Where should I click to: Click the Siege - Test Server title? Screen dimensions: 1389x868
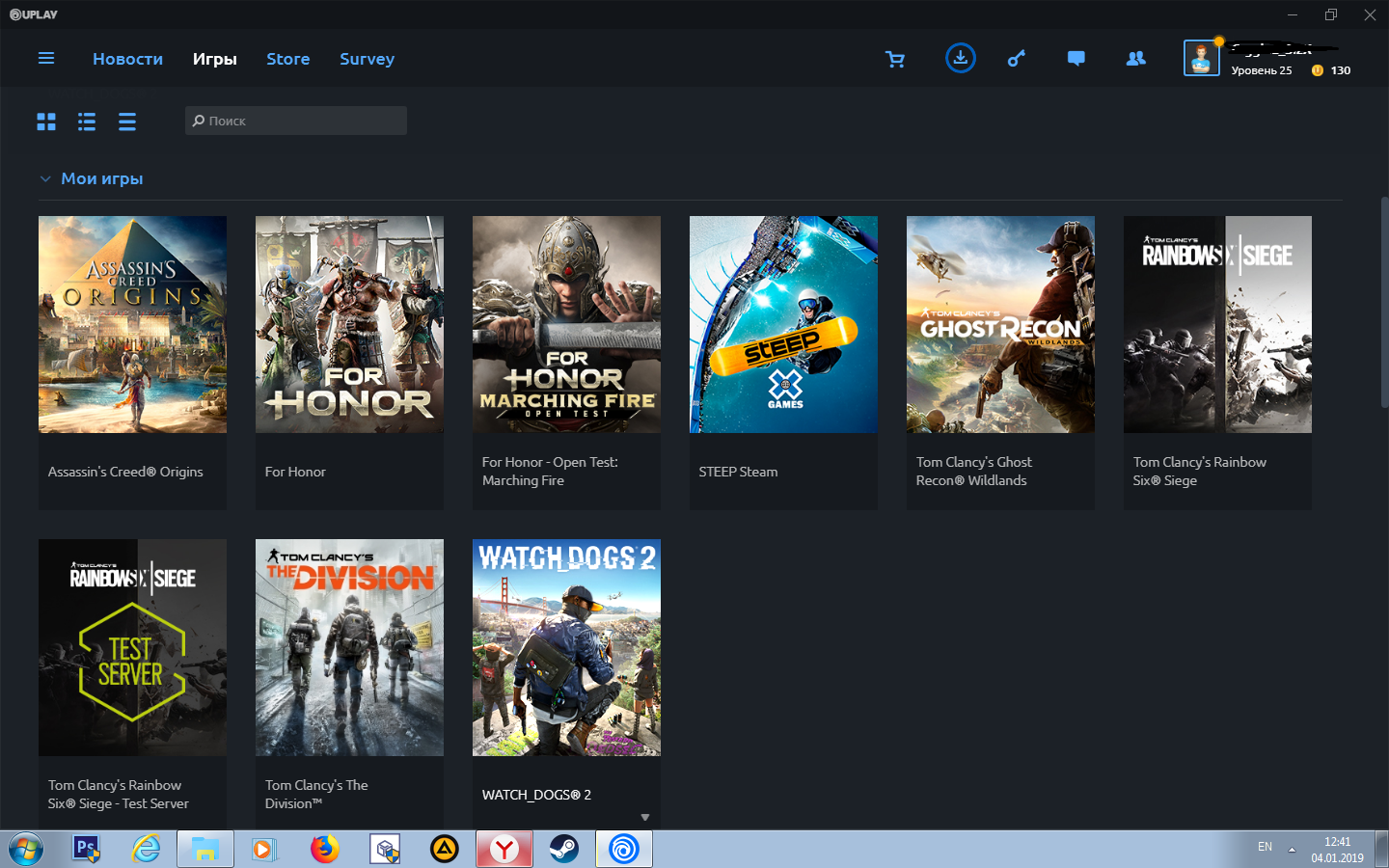coord(118,795)
